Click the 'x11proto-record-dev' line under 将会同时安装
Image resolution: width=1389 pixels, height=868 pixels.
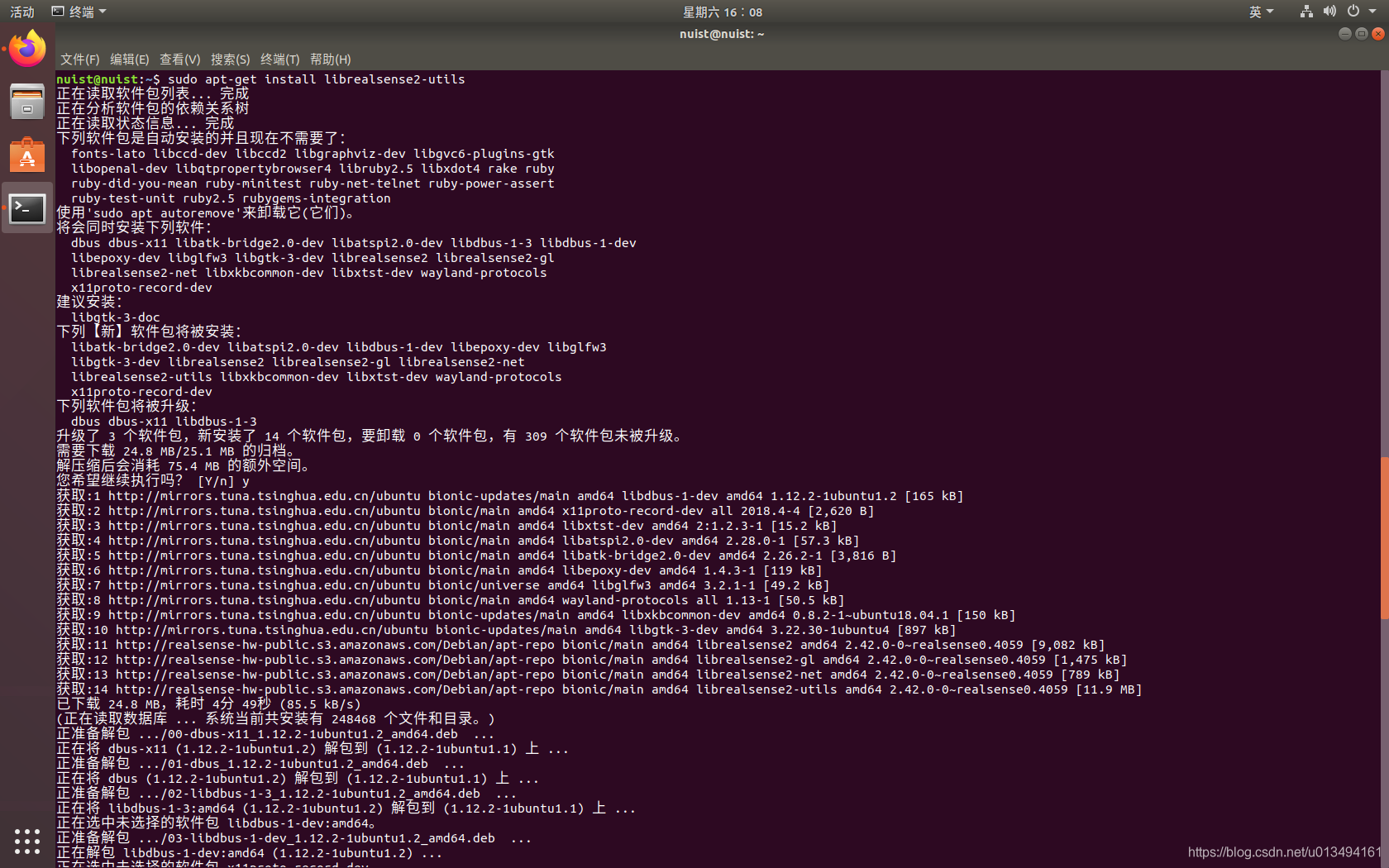[x=141, y=288]
